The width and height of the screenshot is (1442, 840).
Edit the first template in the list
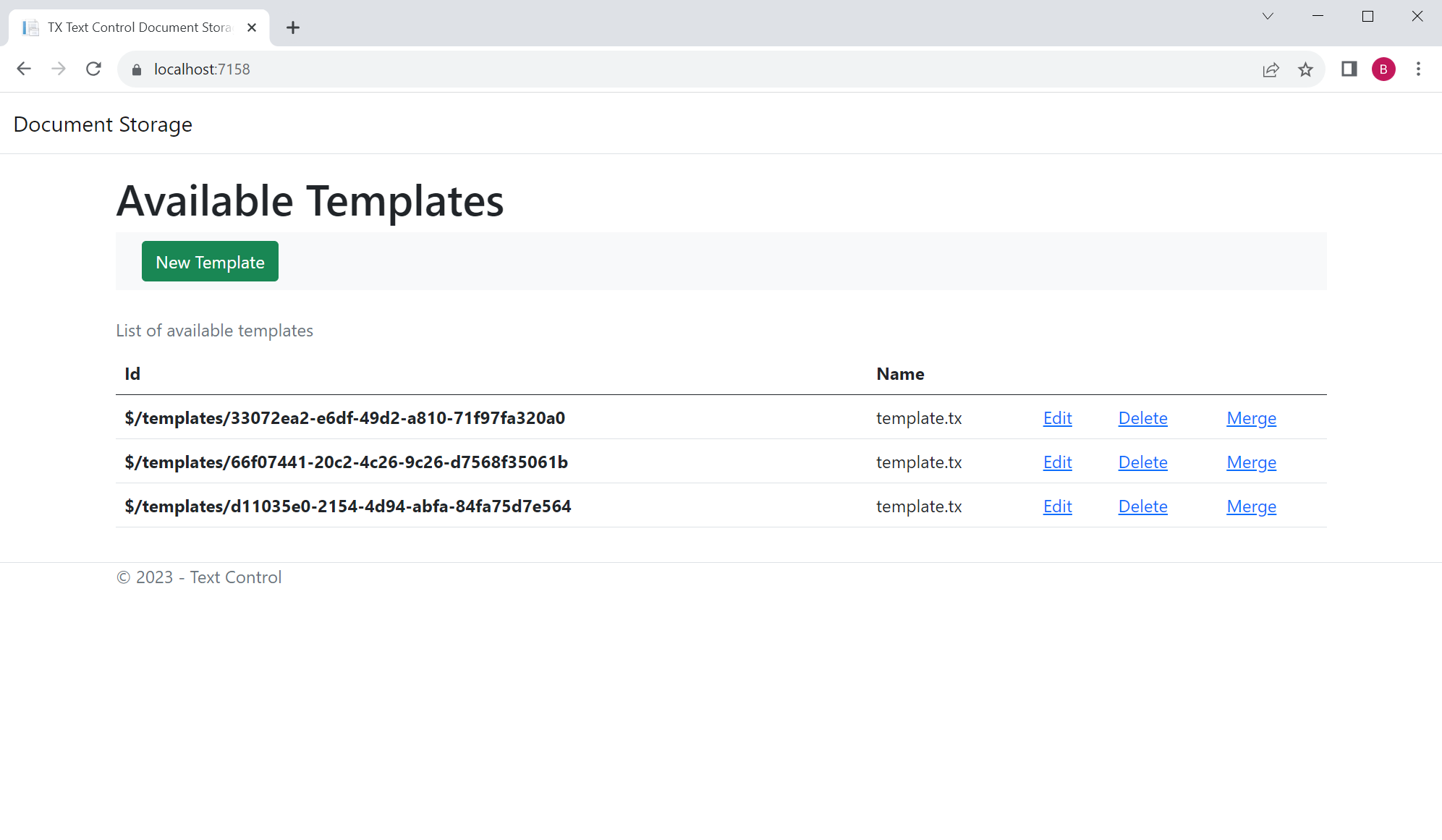click(x=1057, y=418)
